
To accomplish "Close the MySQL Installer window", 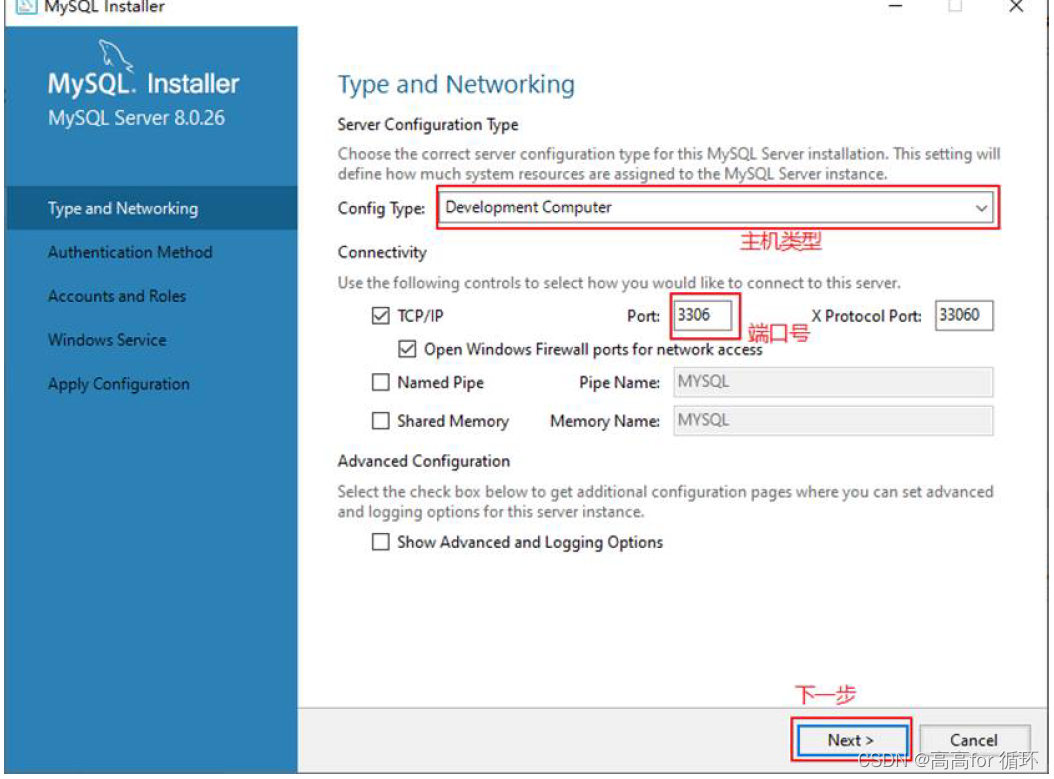I will [1016, 7].
